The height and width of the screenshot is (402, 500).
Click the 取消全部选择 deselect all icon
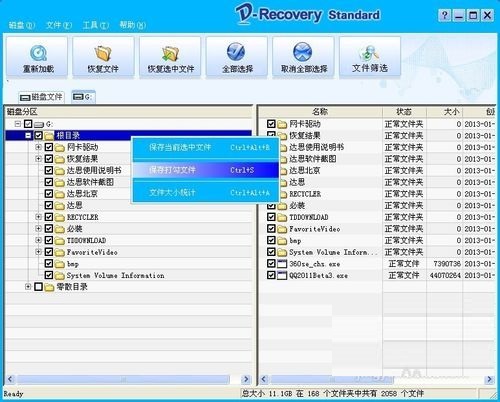(303, 52)
